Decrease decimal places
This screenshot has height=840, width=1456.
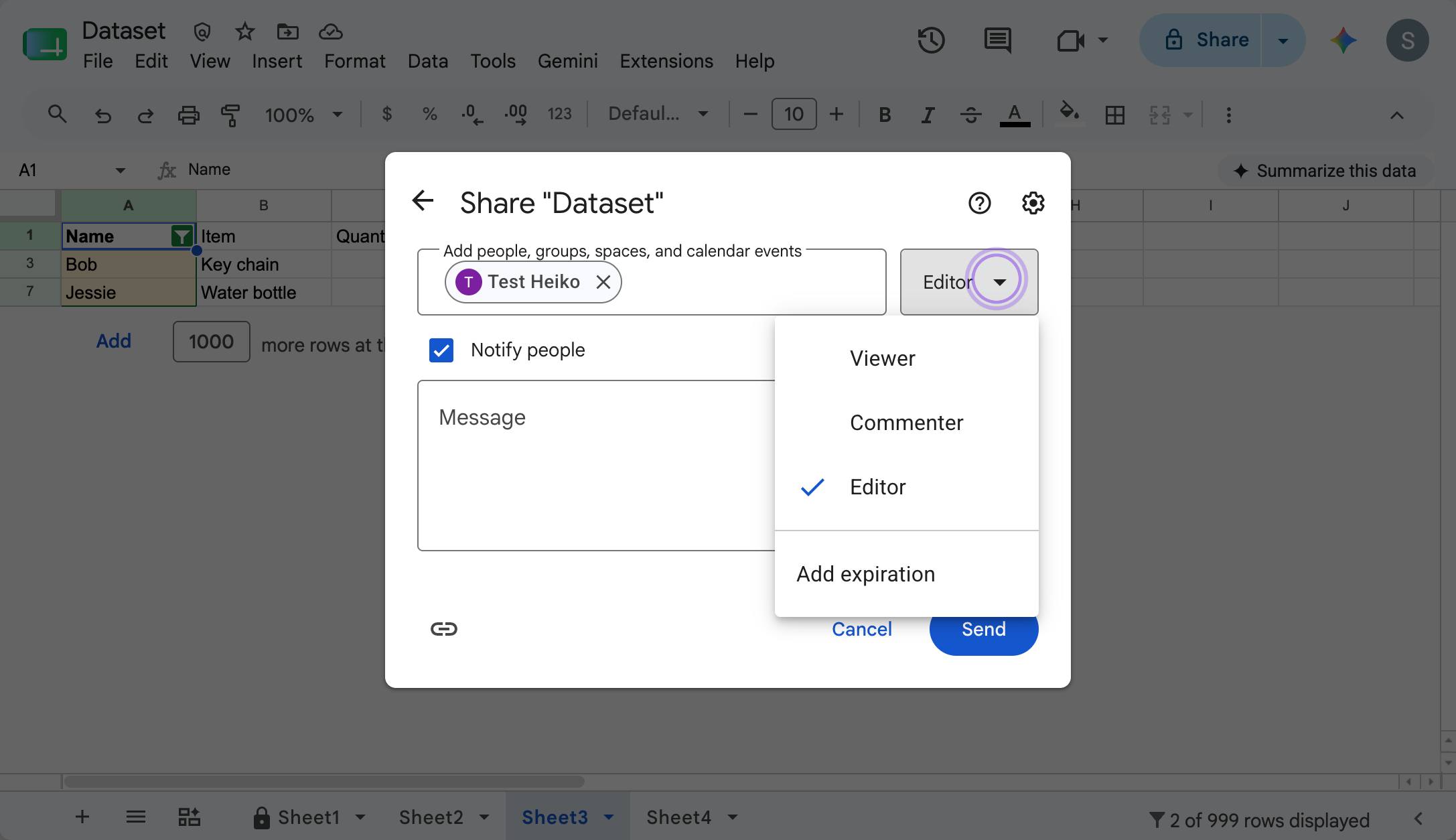[472, 115]
